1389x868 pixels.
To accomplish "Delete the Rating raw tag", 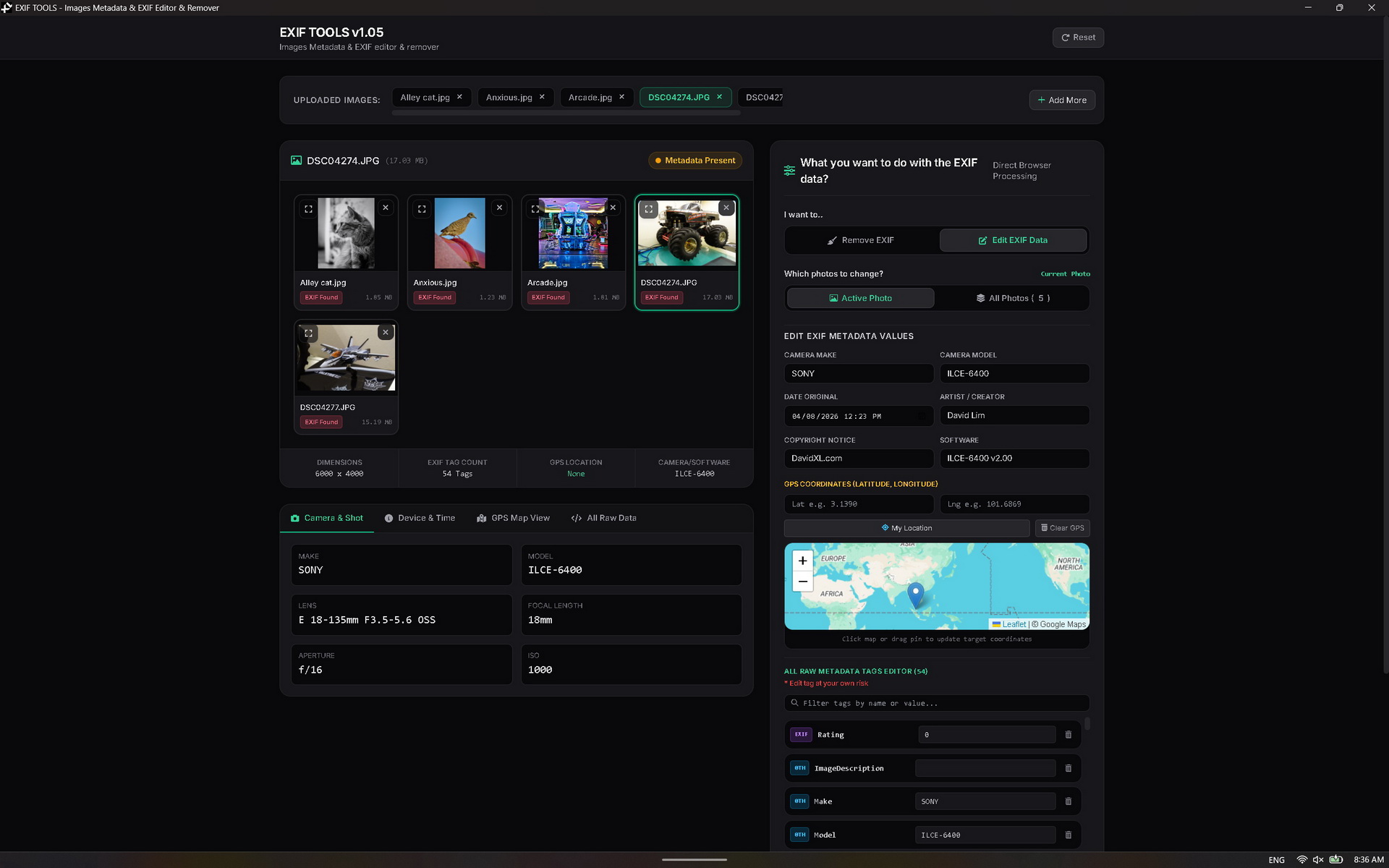I will (1069, 735).
